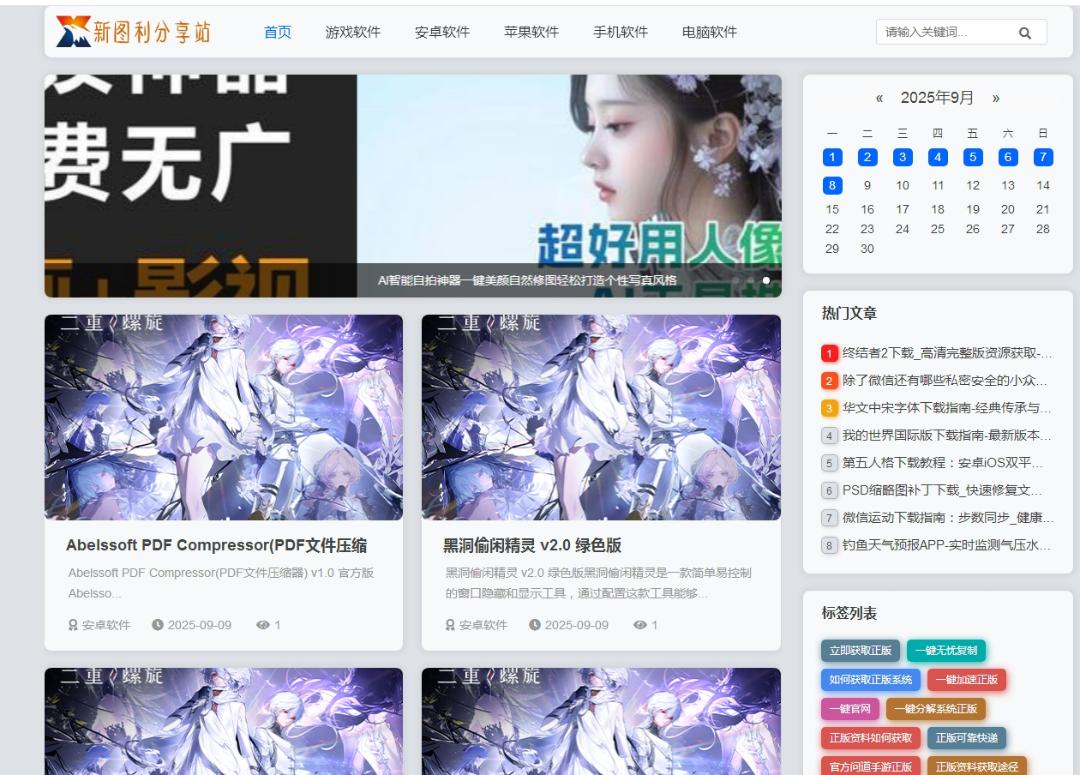The image size is (1080, 775).
Task: Open the 游戏软件 nav item
Action: (353, 32)
